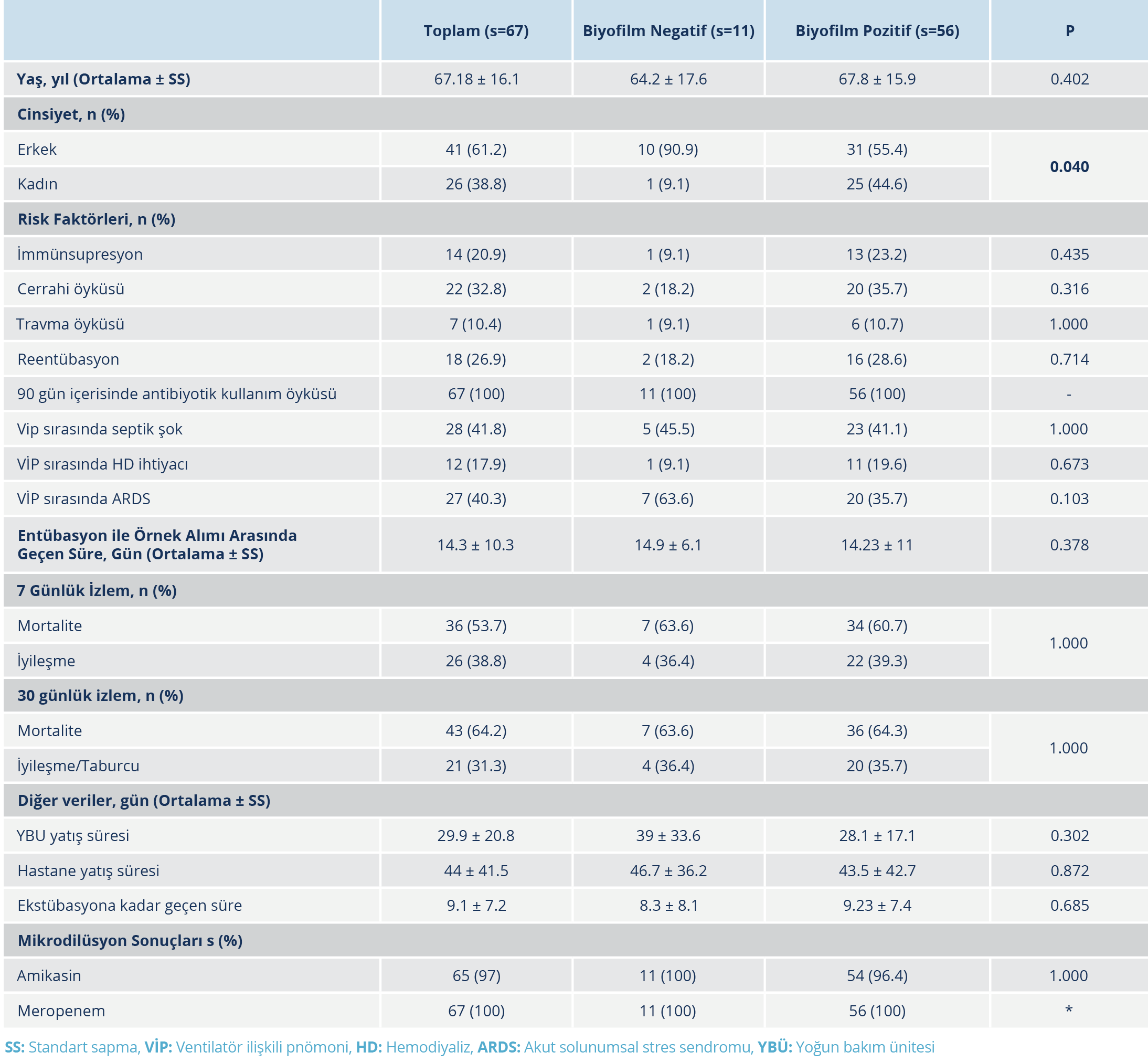Select the 7 Günlük İzlem section heading

click(97, 591)
